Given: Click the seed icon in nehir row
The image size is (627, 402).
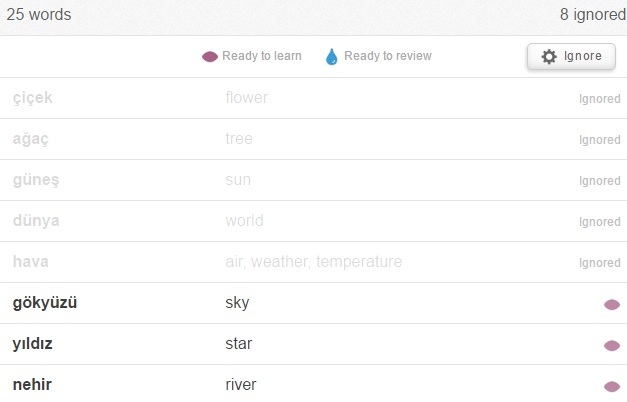Looking at the screenshot, I should 612,386.
